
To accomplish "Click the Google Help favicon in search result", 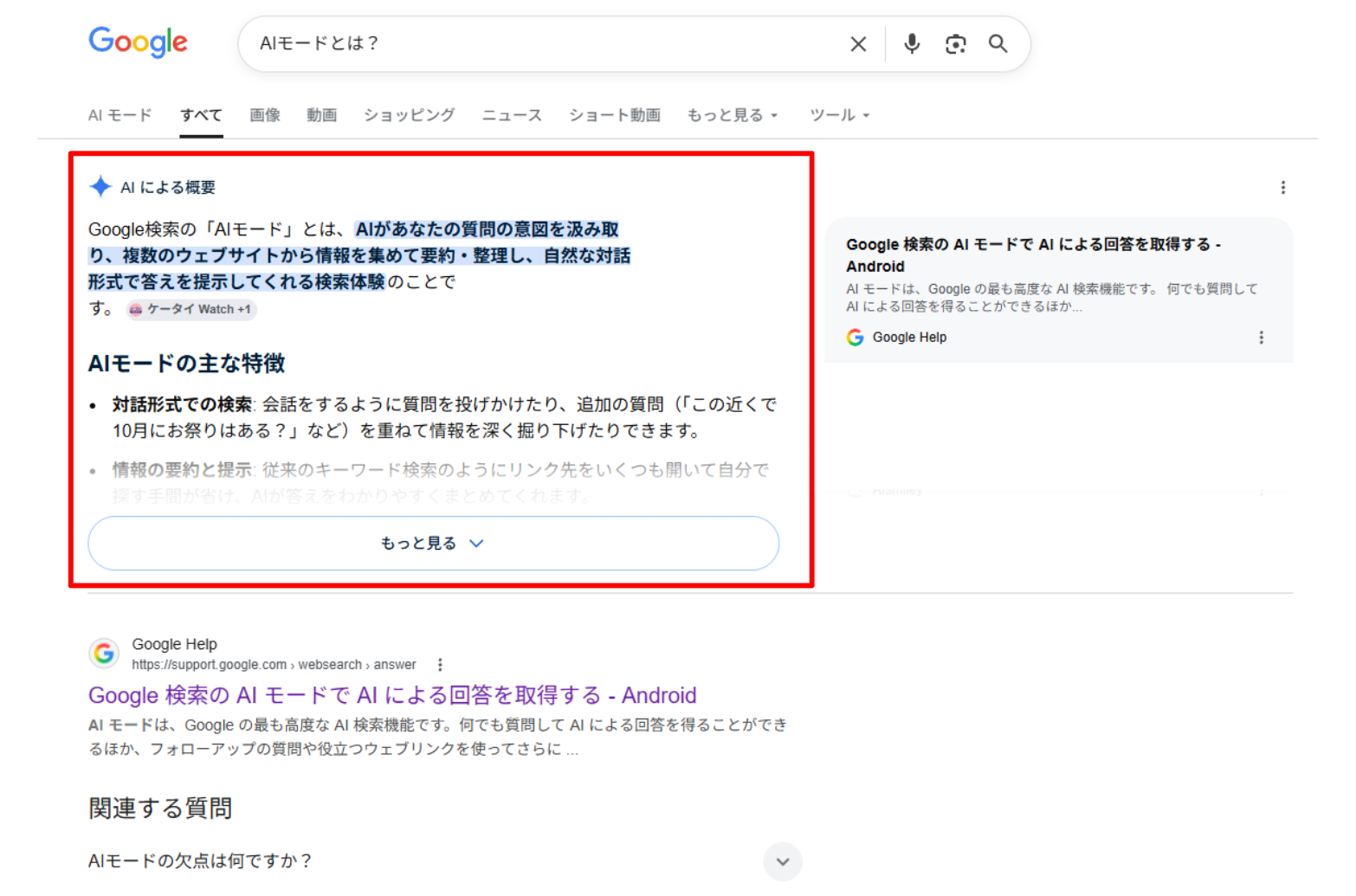I will tap(104, 653).
